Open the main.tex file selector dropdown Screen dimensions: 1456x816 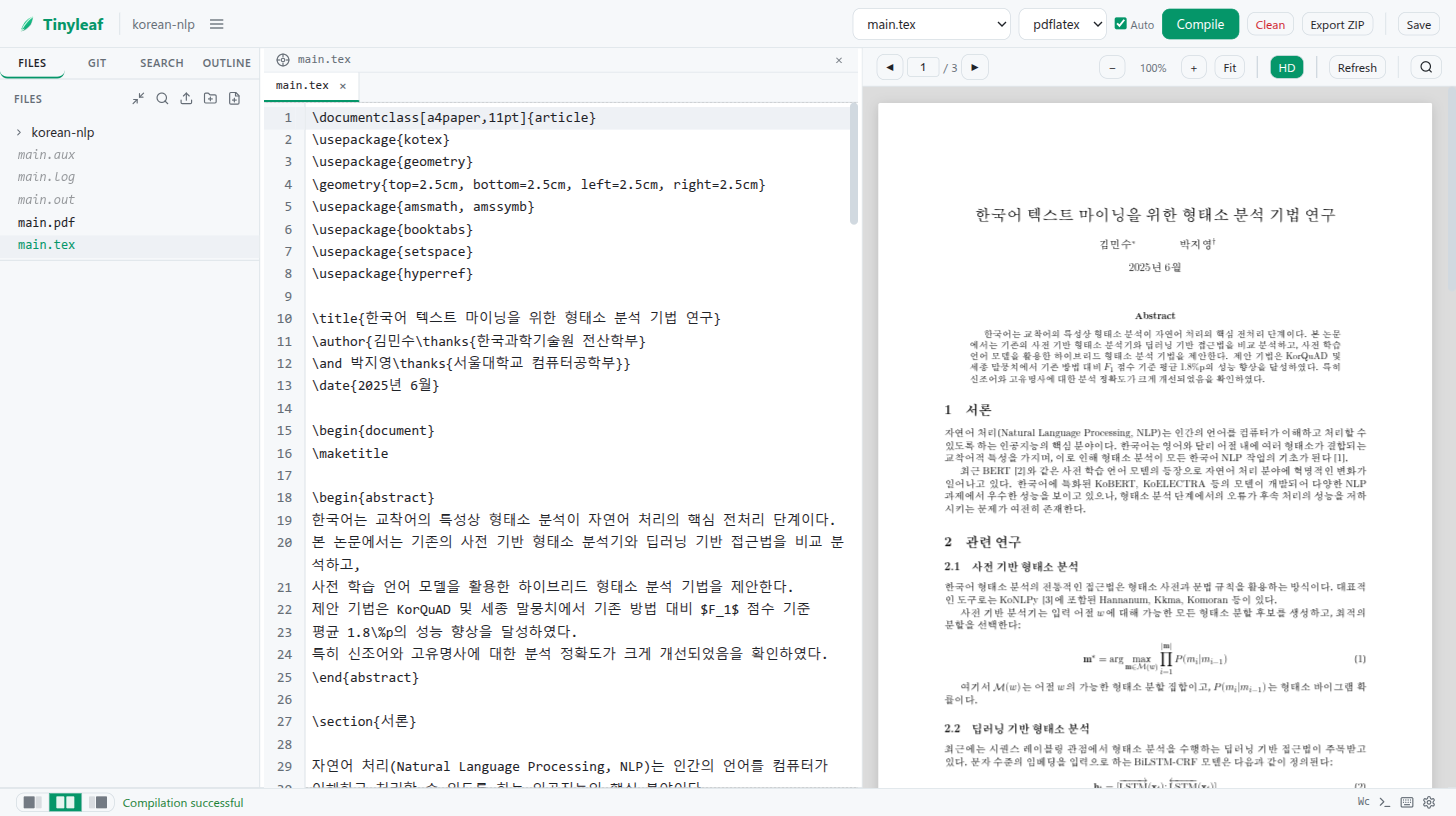932,24
